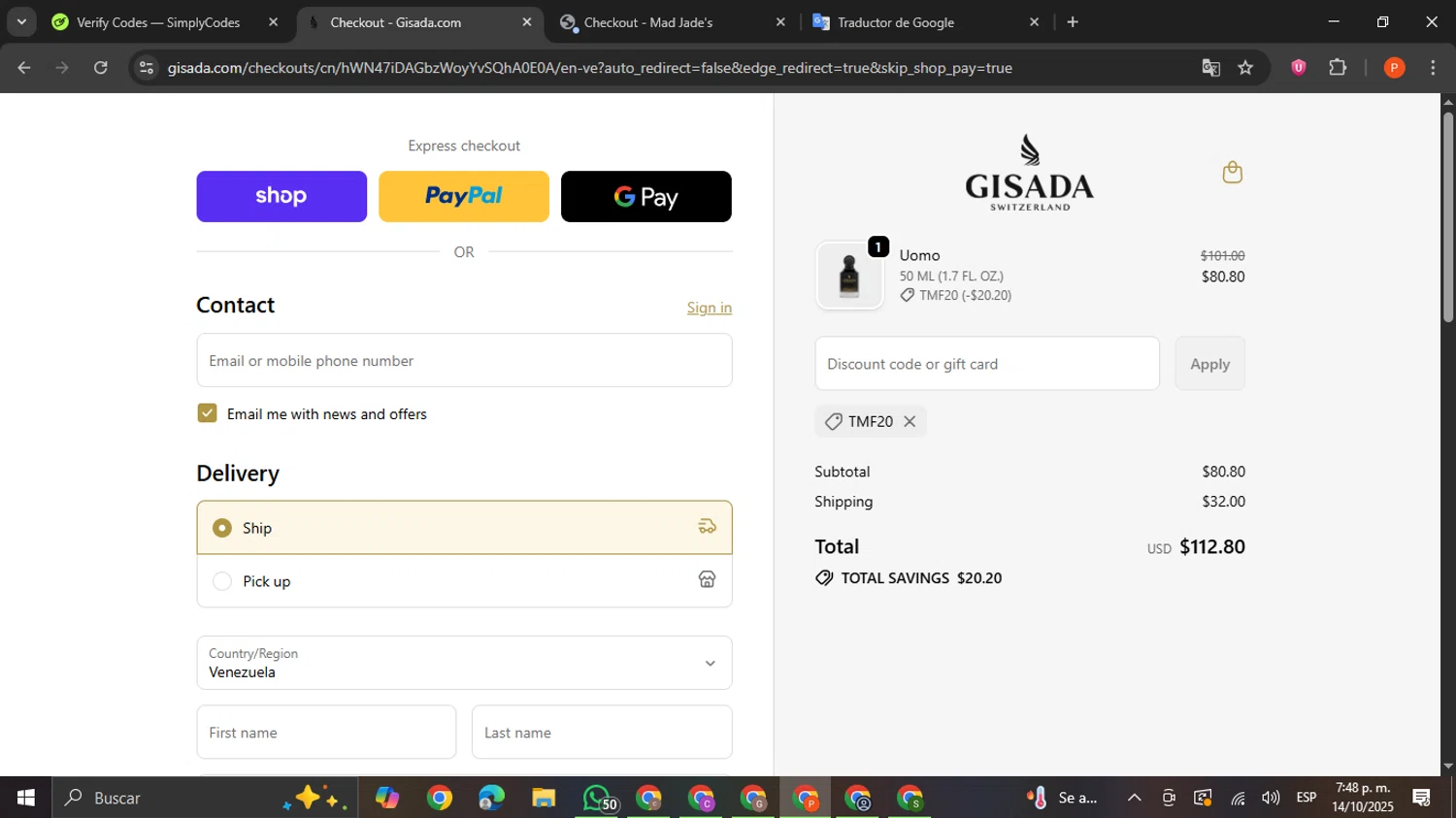The image size is (1456, 818).
Task: Open the shopping bag cart icon
Action: click(x=1232, y=173)
